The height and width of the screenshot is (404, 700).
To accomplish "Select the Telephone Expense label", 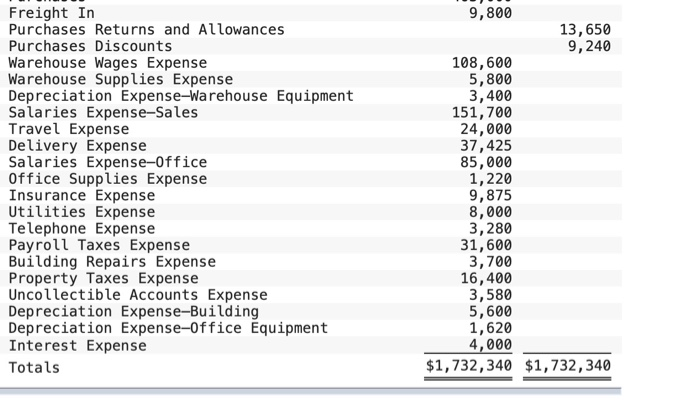I will 82,228.
